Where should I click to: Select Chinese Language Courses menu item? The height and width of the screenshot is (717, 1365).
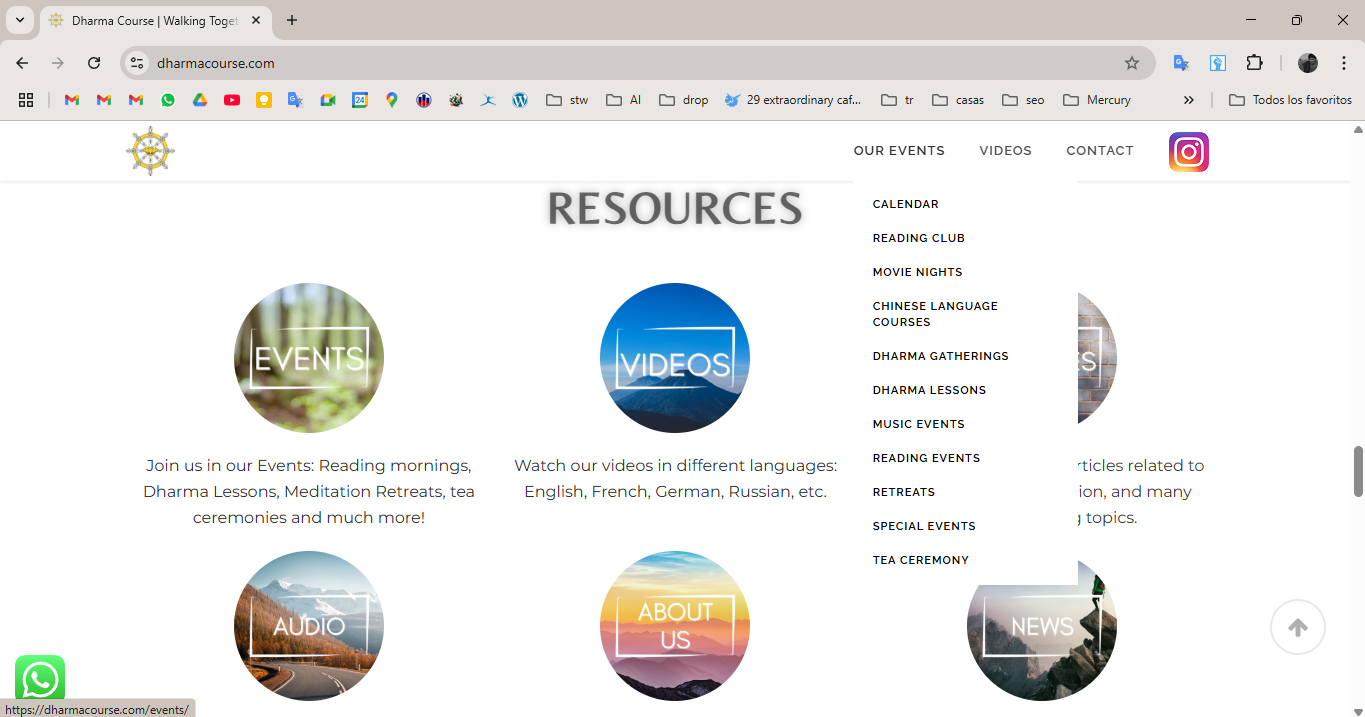(935, 314)
